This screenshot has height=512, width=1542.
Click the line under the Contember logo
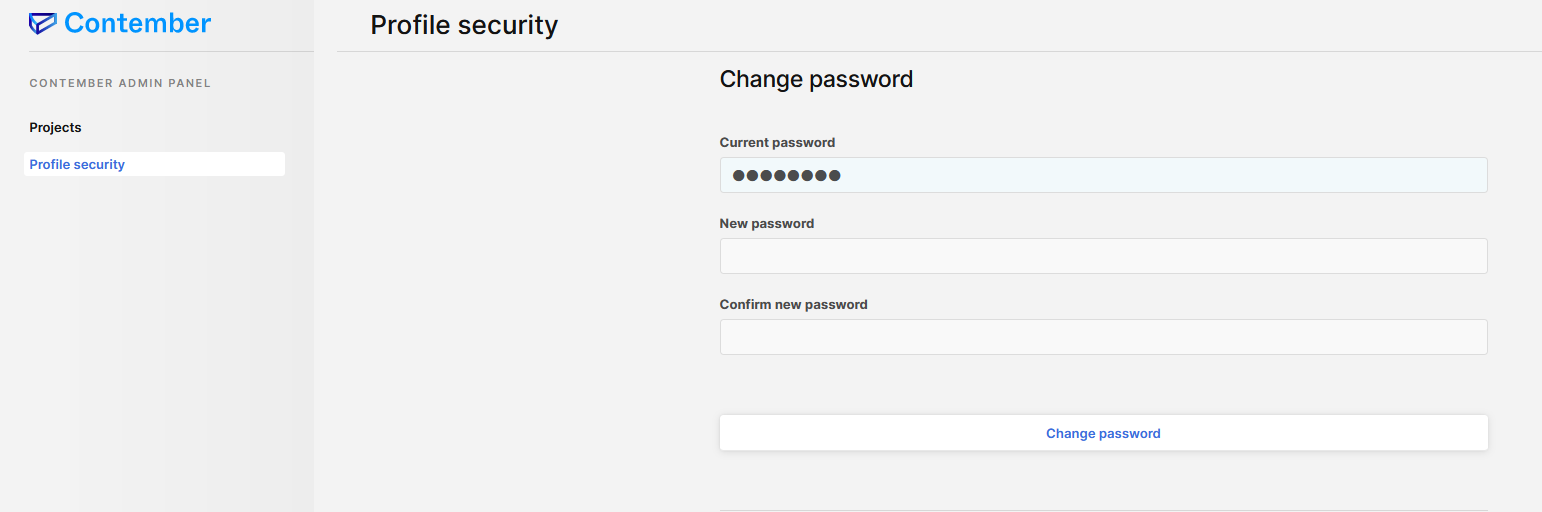pyautogui.click(x=170, y=51)
